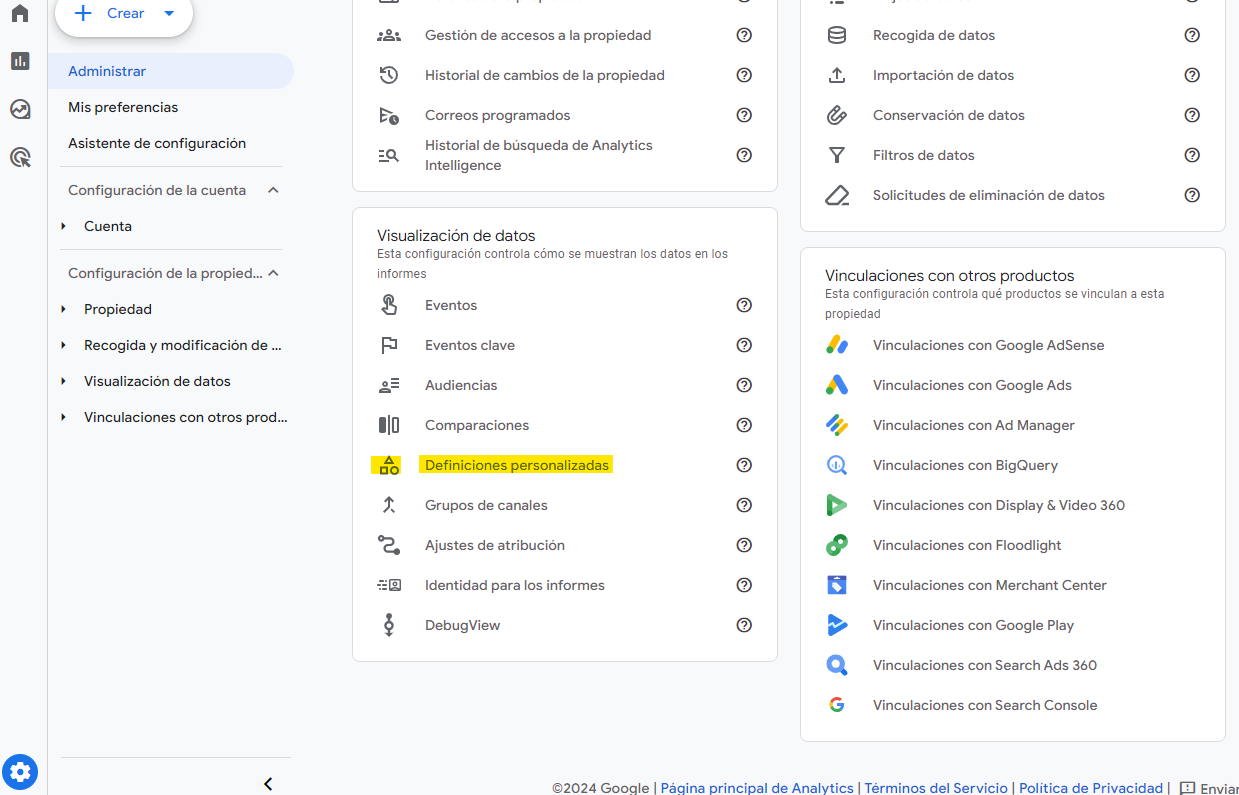Open help for Filtros de datos
1239x795 pixels.
click(1192, 155)
